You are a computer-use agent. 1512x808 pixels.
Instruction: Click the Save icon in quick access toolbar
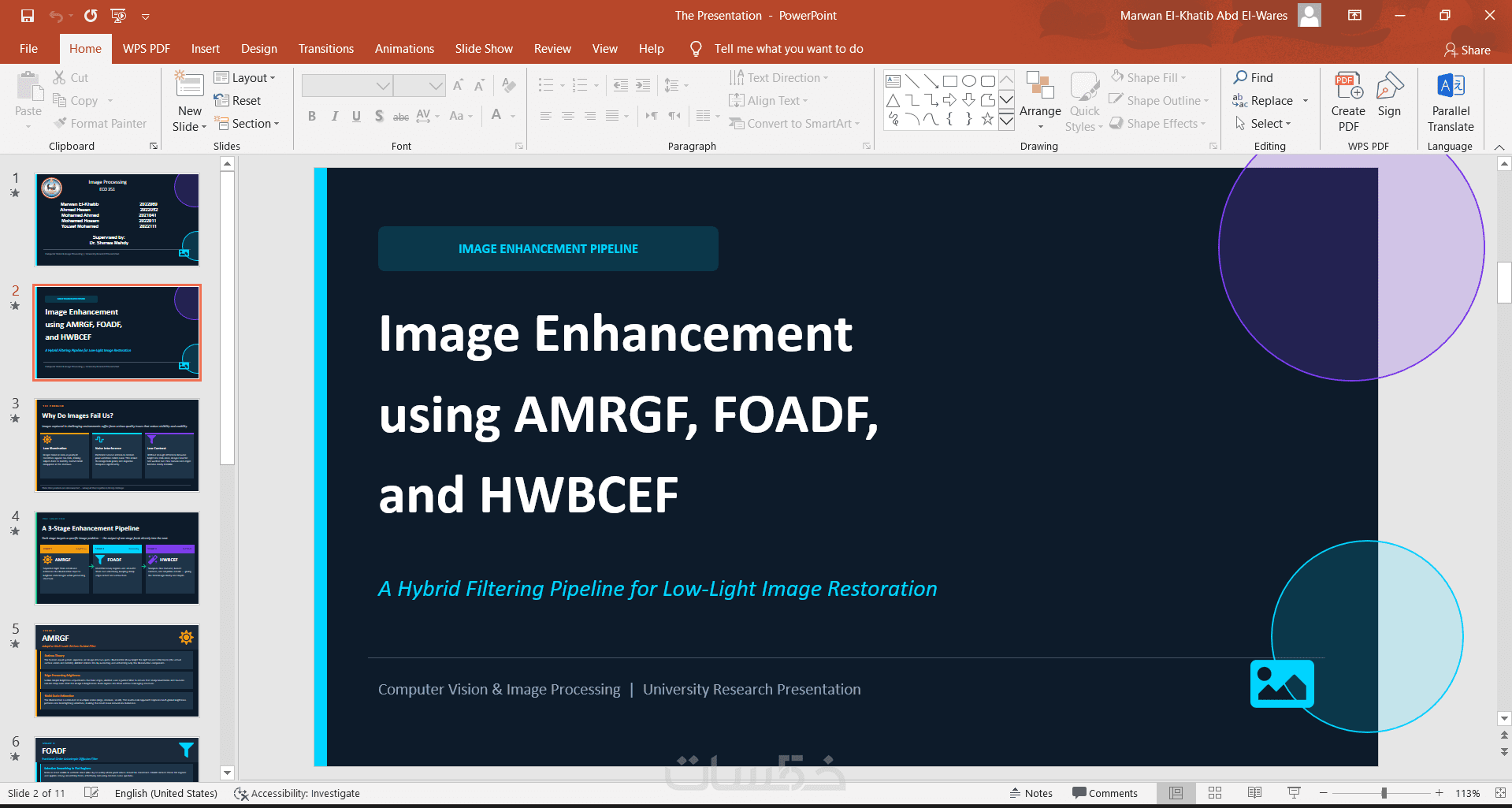point(28,16)
